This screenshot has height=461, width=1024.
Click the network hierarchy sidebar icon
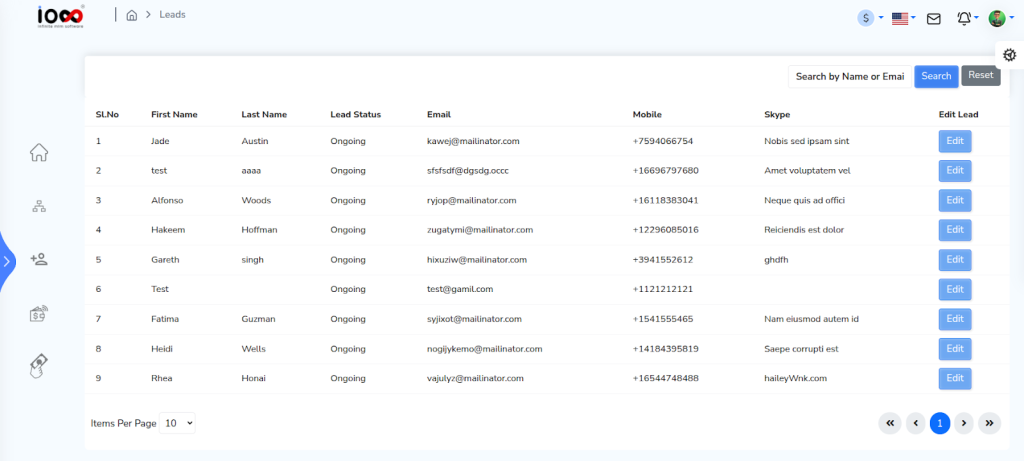pos(39,207)
